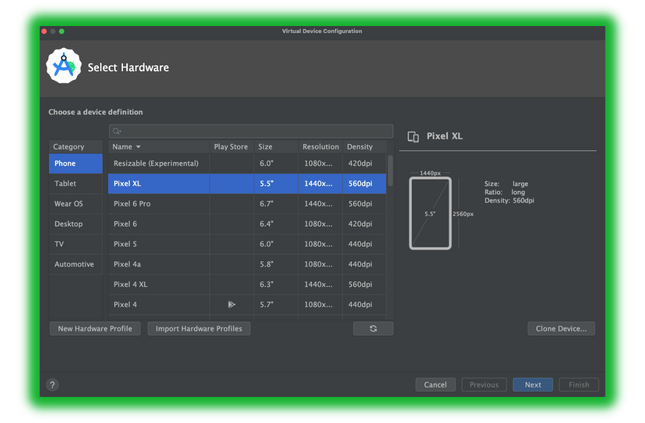
Task: Click the Pixel XL device preview diagram
Action: click(x=430, y=213)
